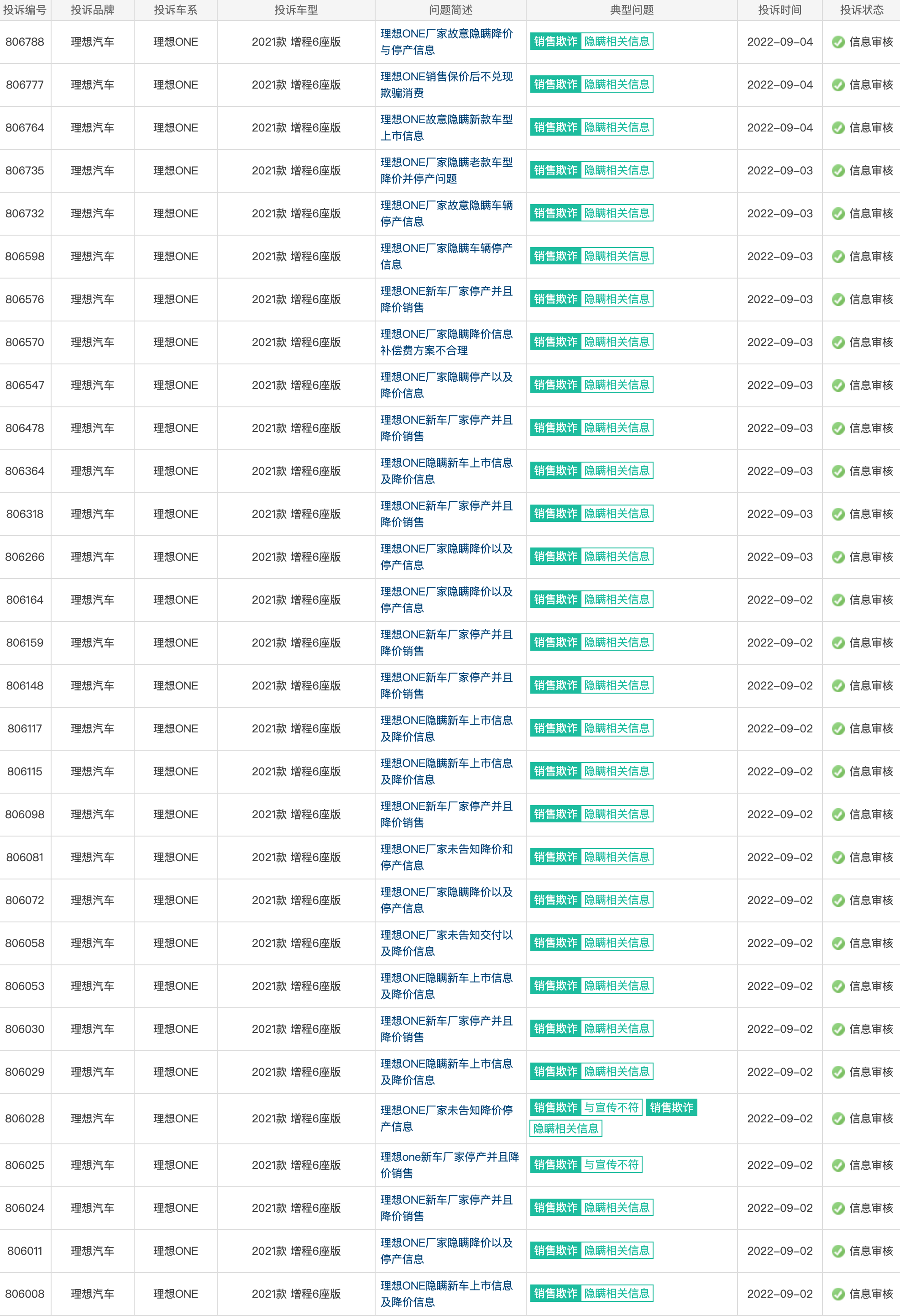The image size is (900, 1316).
Task: Open complaint link 理想ONE销售保价后不兑现欺骗消费
Action: pyautogui.click(x=447, y=84)
